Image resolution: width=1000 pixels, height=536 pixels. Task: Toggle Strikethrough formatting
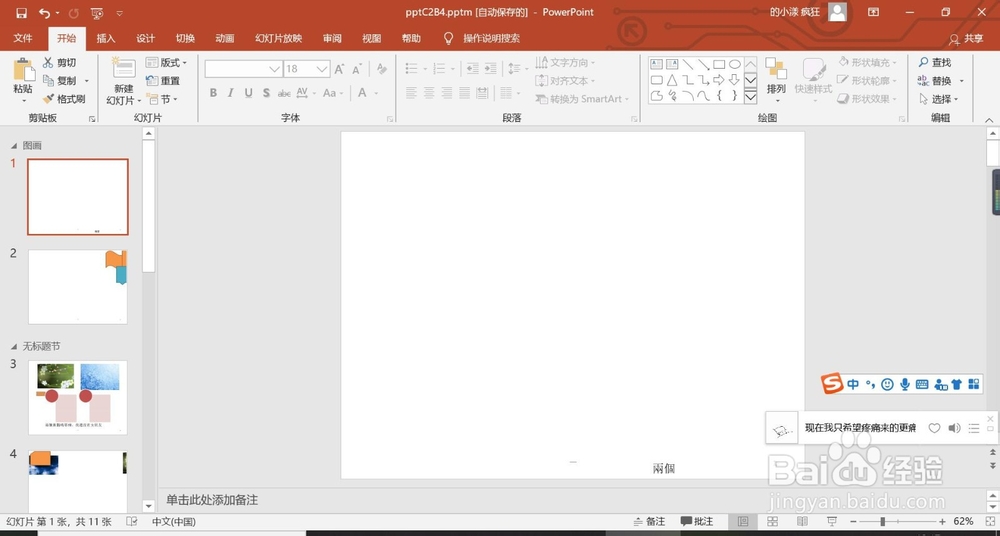pos(284,93)
